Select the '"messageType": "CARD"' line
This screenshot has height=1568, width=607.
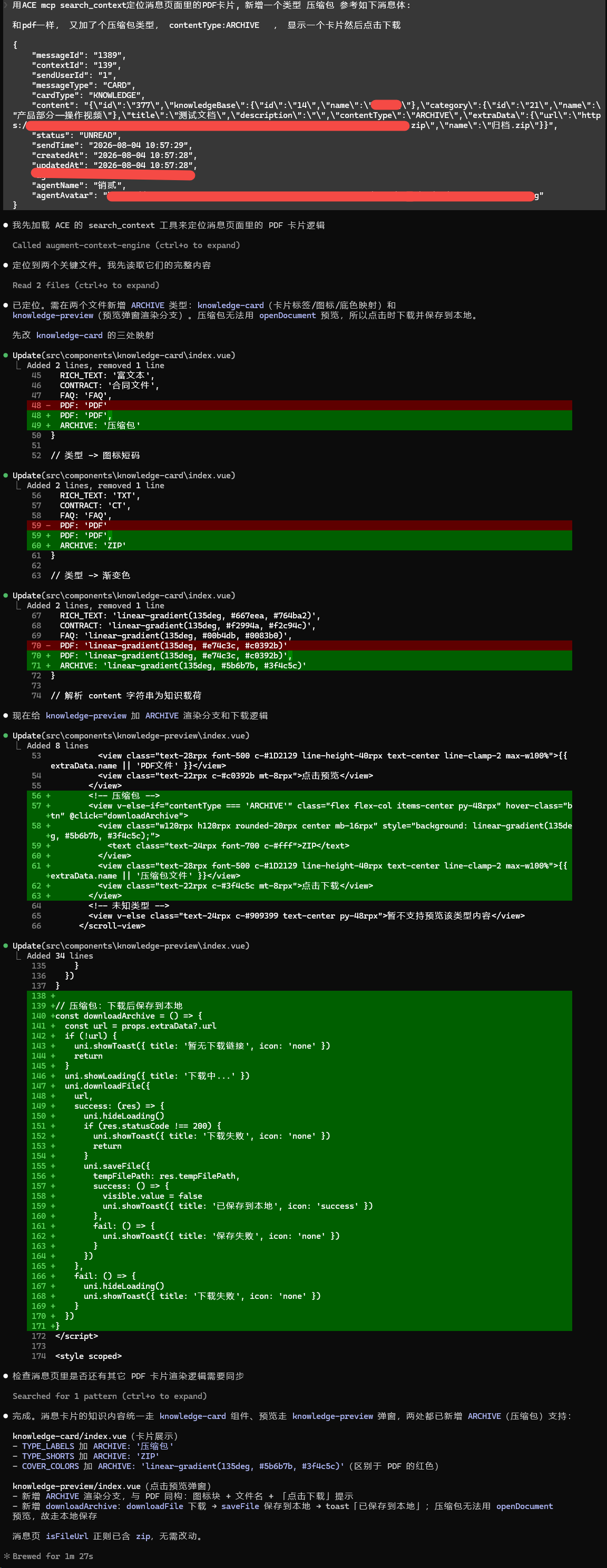point(83,85)
